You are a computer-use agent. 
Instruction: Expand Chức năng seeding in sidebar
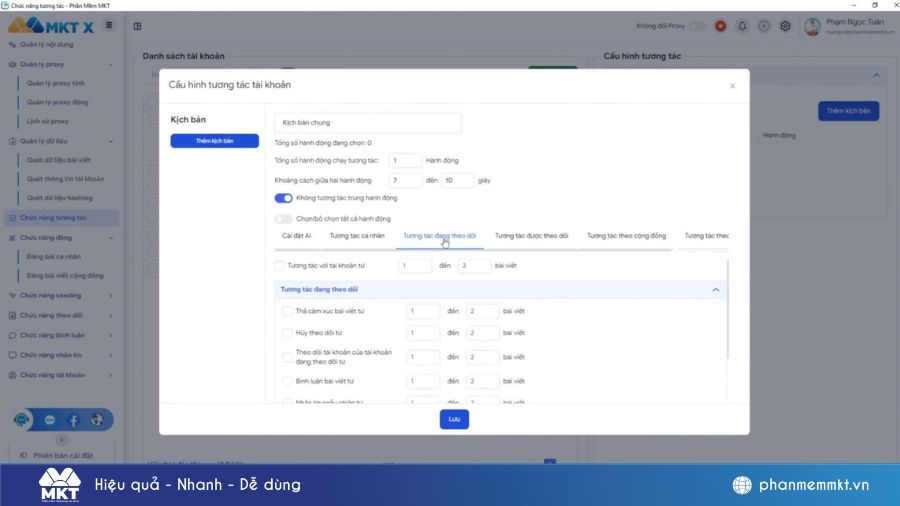[x=60, y=295]
